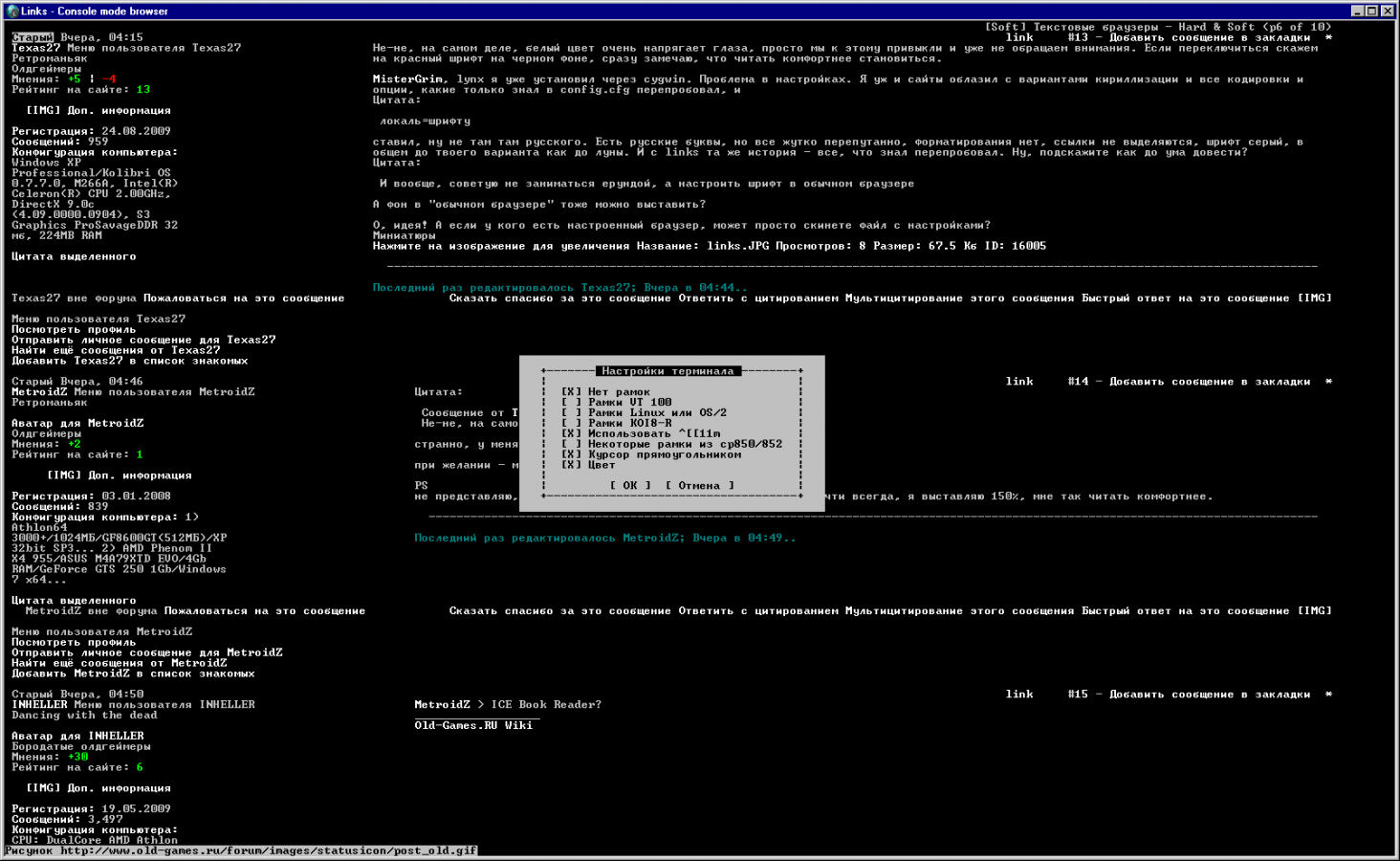Screen dimensions: 1400x861
Task: Click the [IMG] at the end of post #13's action row
Action: (x=1315, y=298)
